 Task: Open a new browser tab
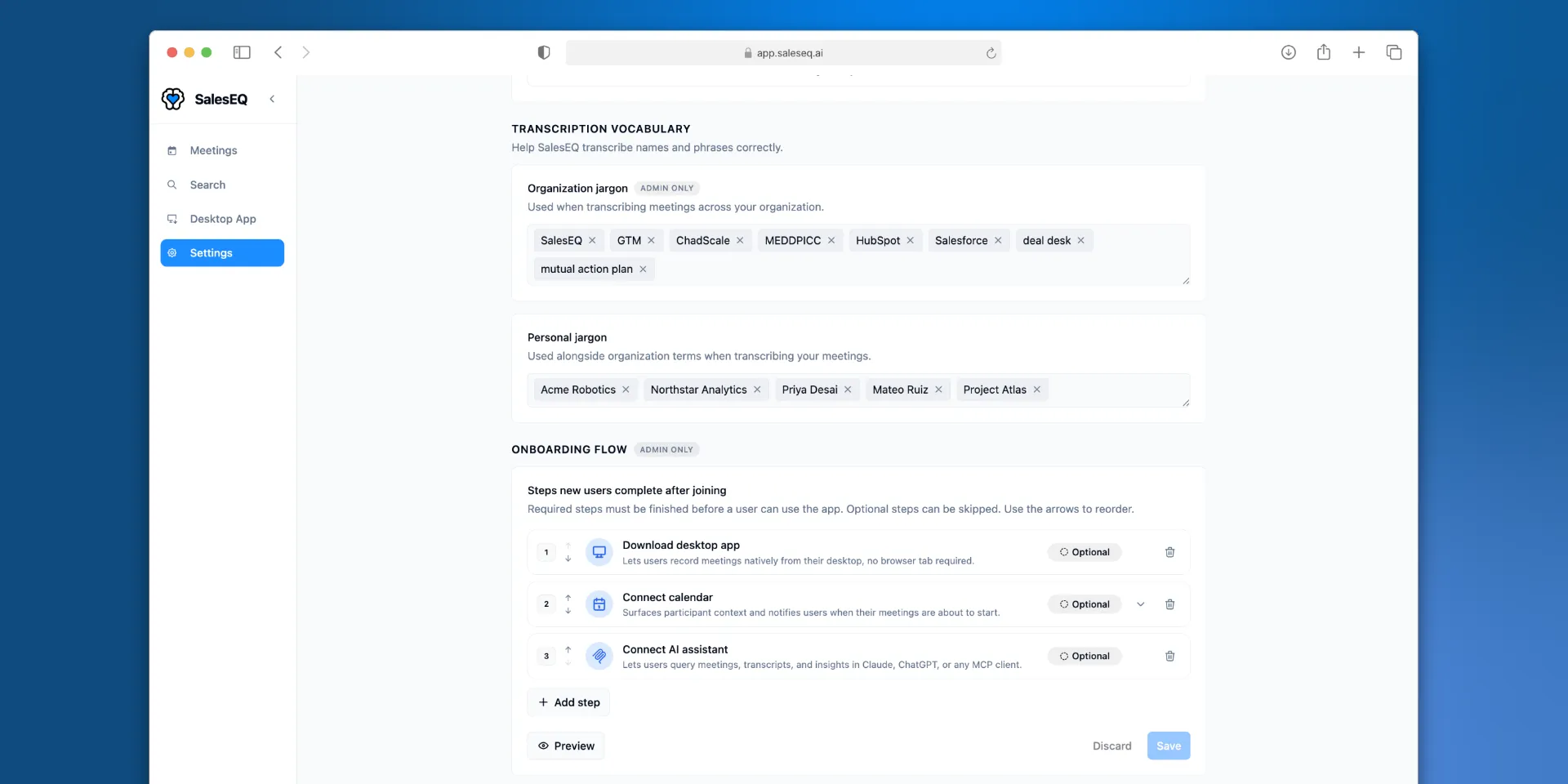[1359, 52]
